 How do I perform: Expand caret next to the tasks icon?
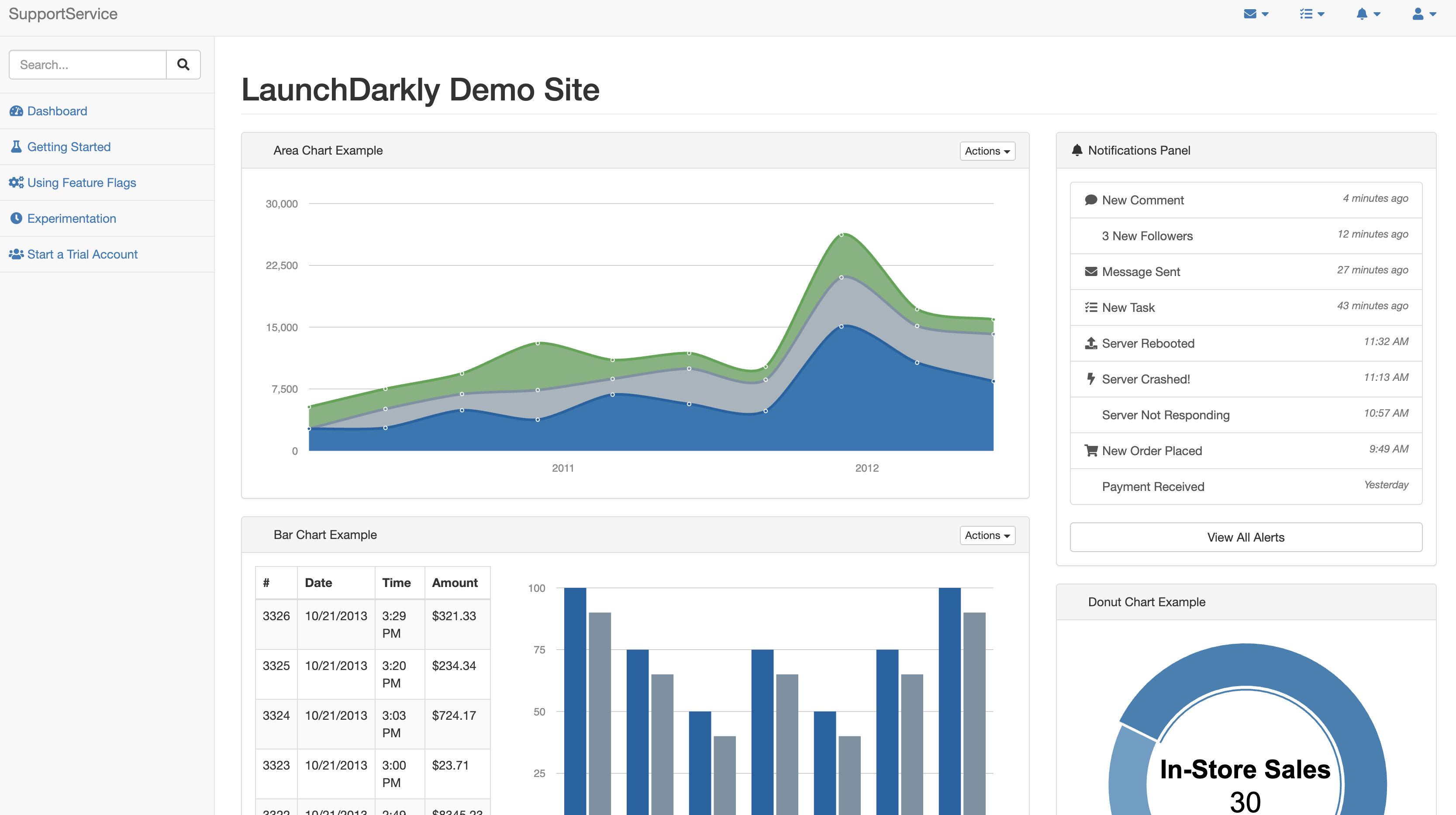1321,15
